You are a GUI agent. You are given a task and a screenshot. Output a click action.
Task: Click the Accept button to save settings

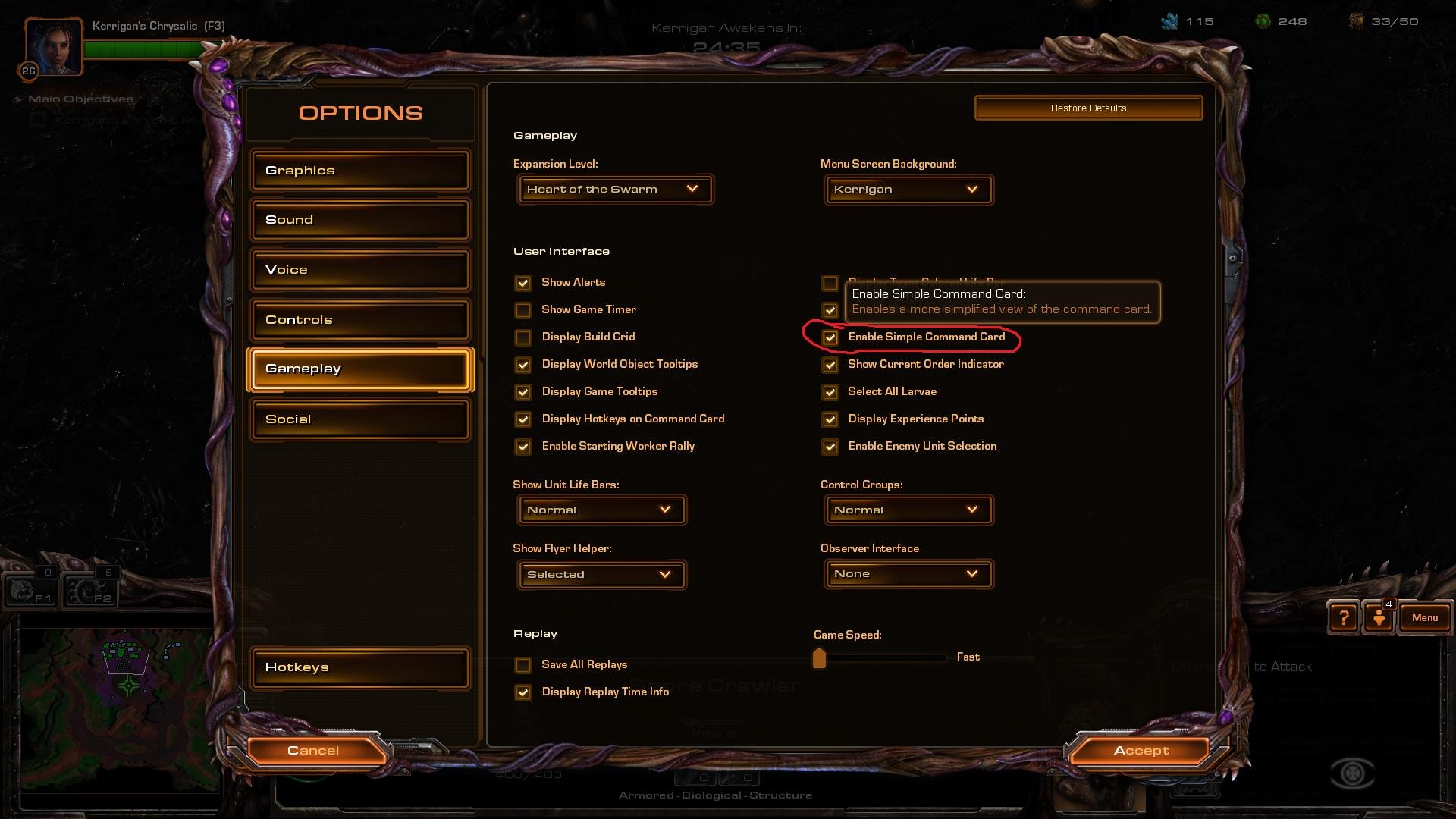1142,750
